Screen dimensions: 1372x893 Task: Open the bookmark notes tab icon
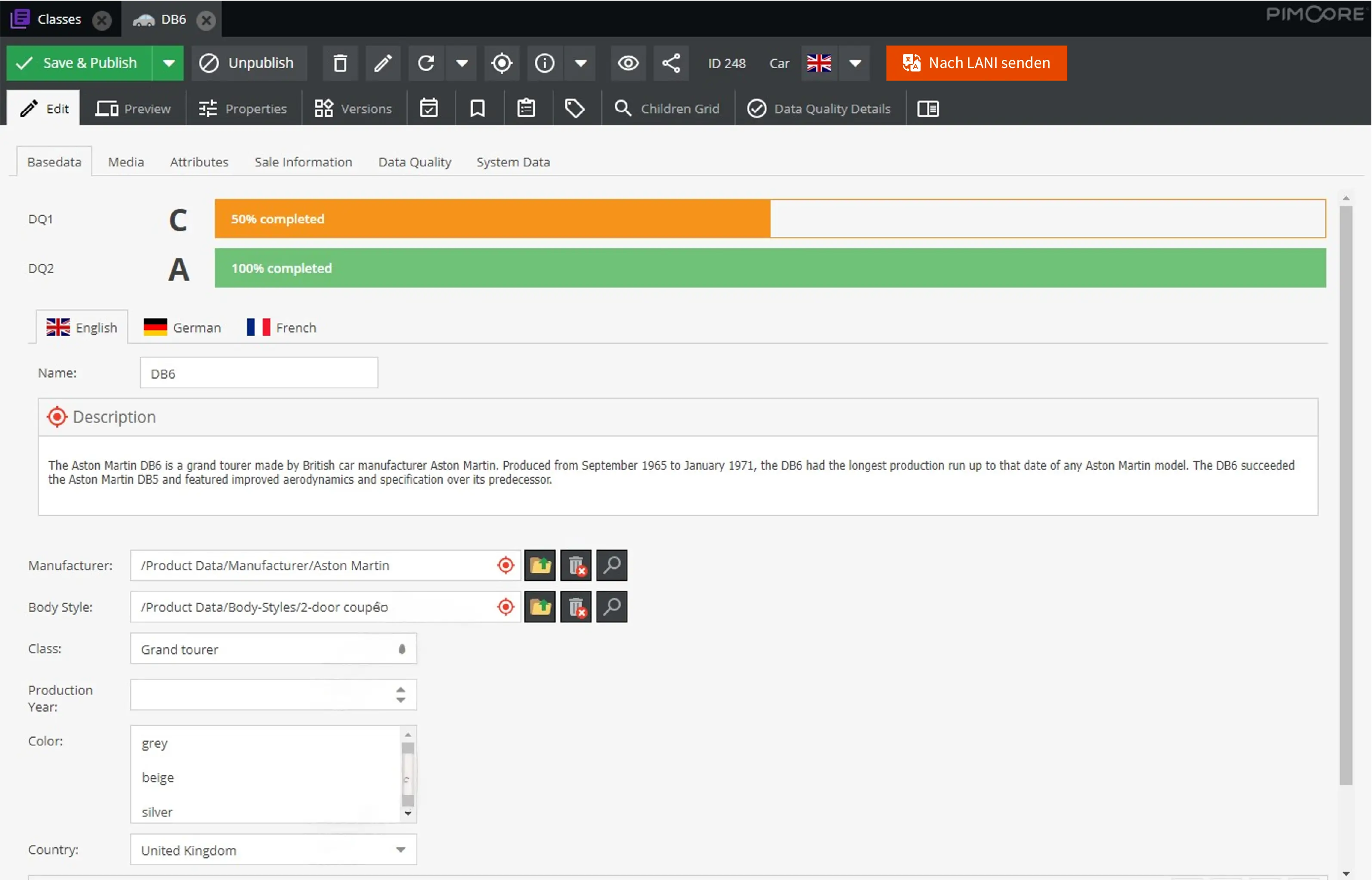point(477,108)
